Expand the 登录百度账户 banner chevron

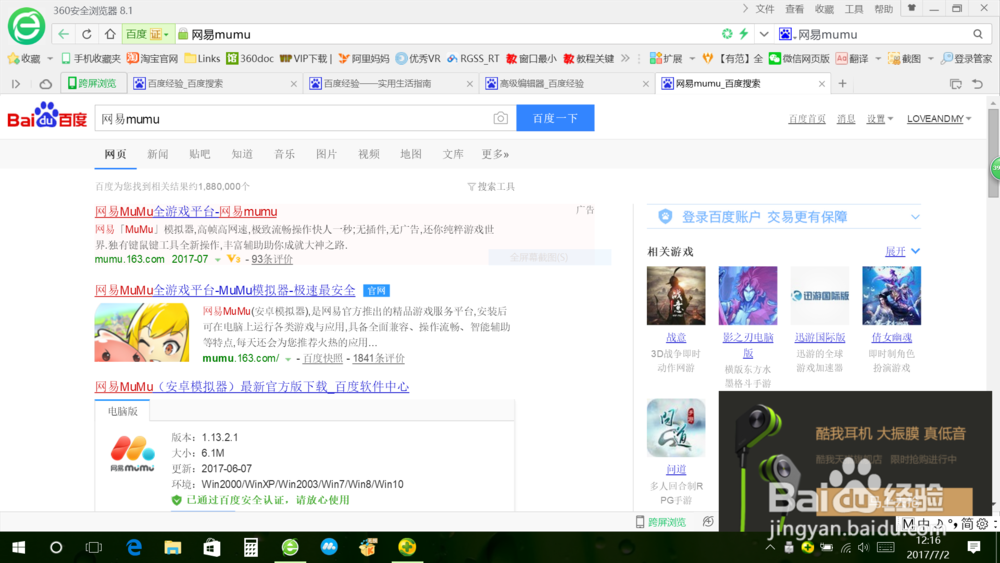(x=915, y=217)
